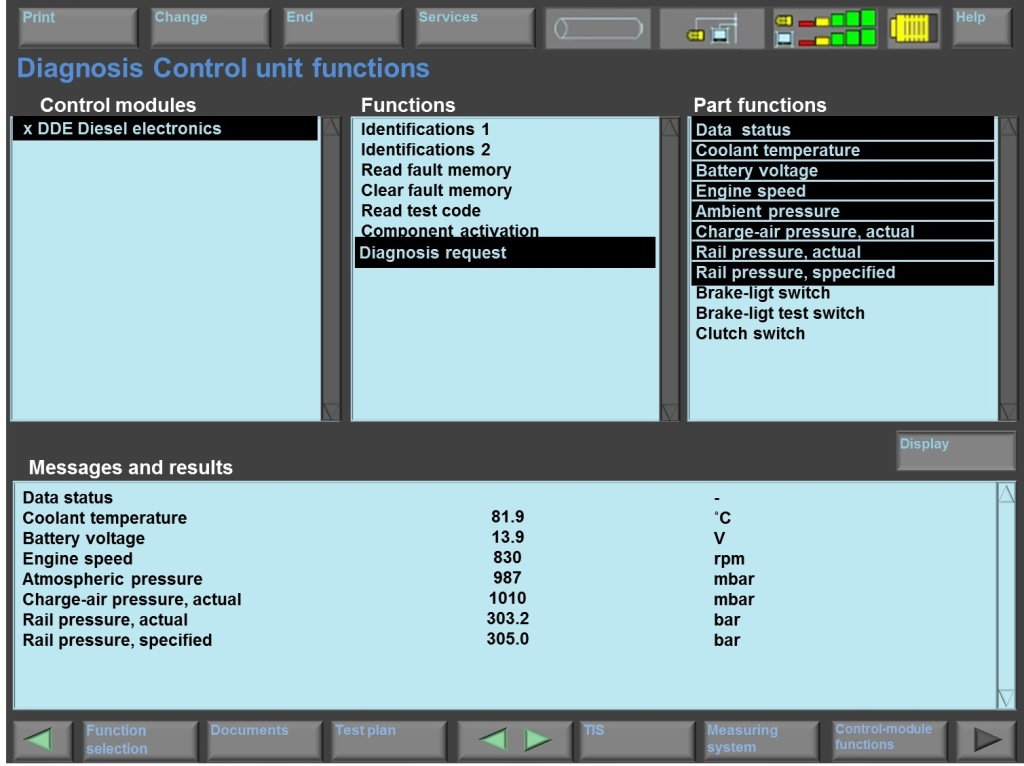1024x766 pixels.
Task: Click the green previous-page arrow in center
Action: point(493,739)
